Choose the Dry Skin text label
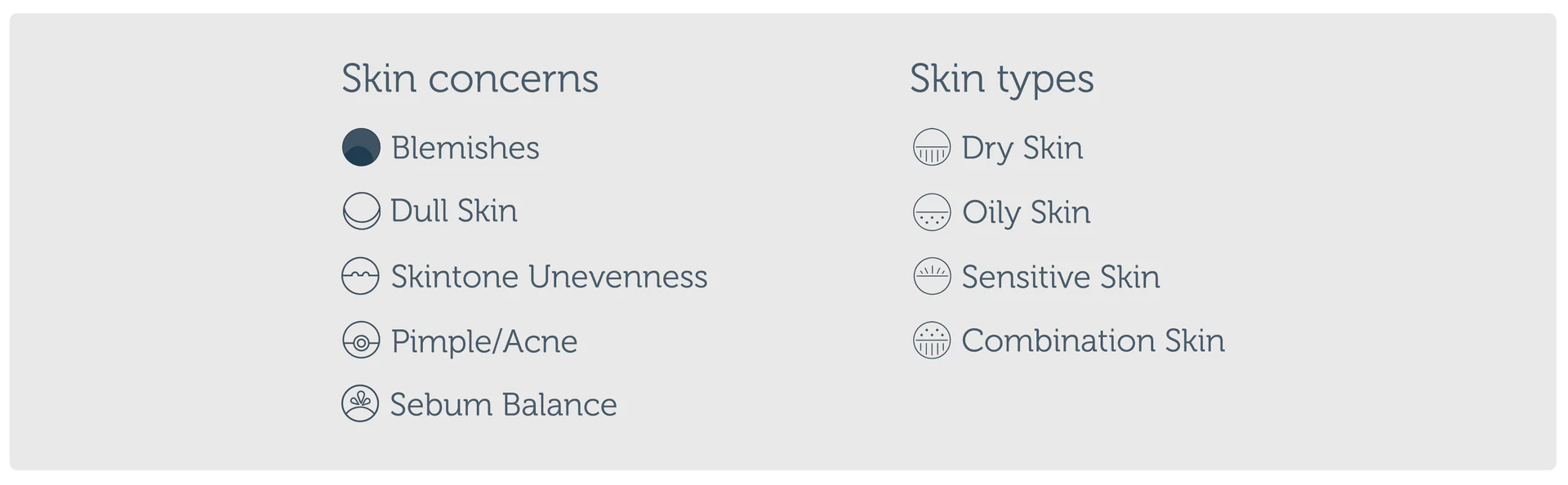The width and height of the screenshot is (1568, 485). point(1022,148)
